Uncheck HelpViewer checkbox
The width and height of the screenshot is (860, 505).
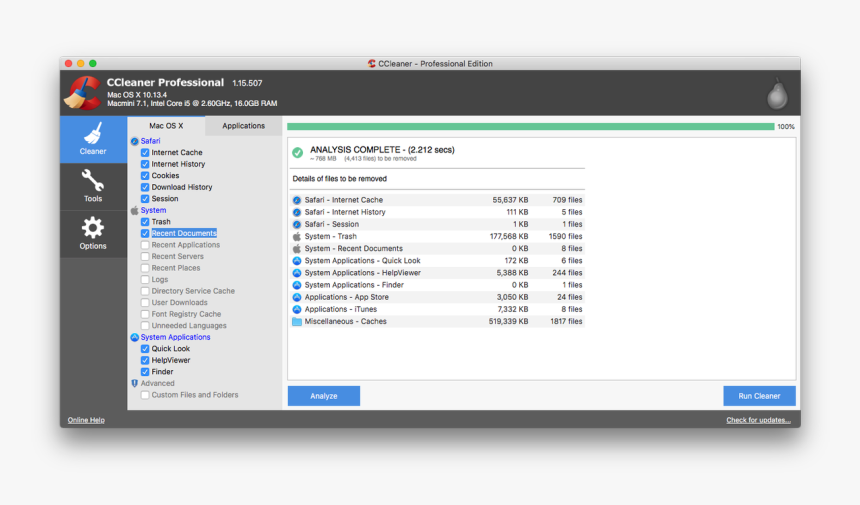coord(145,360)
